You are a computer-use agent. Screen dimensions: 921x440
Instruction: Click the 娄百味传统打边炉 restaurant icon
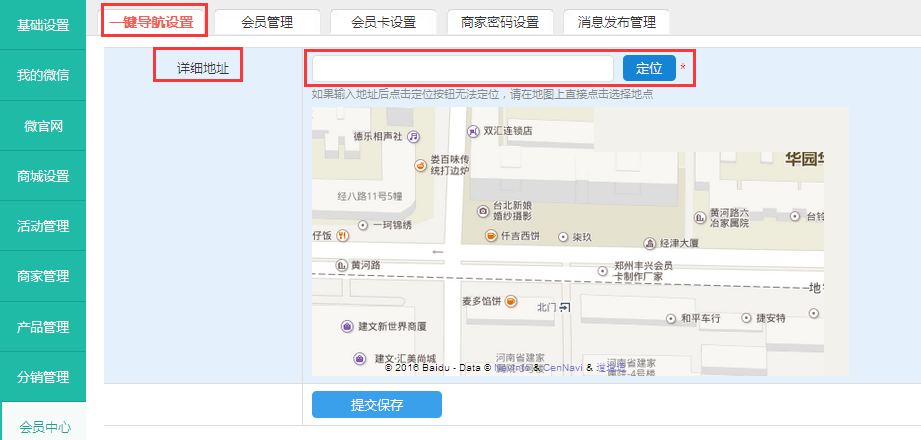pyautogui.click(x=420, y=165)
